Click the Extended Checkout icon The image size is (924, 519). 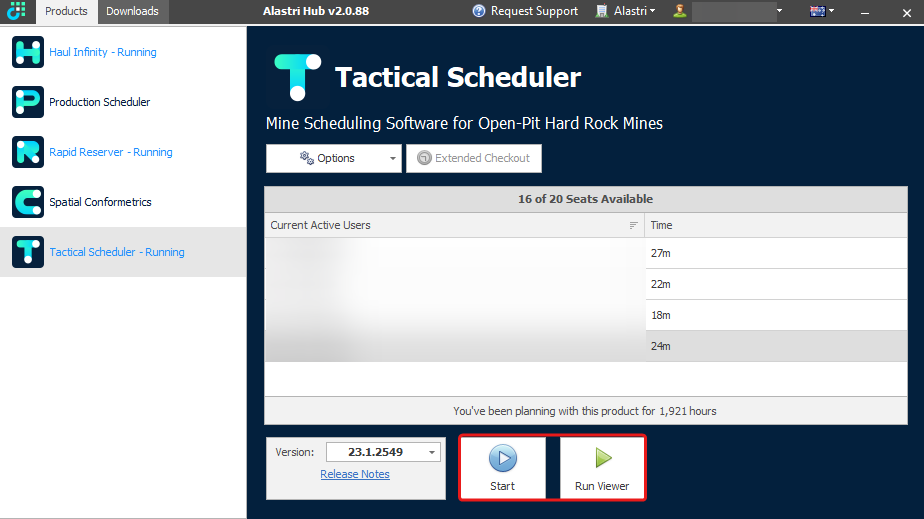pos(424,158)
